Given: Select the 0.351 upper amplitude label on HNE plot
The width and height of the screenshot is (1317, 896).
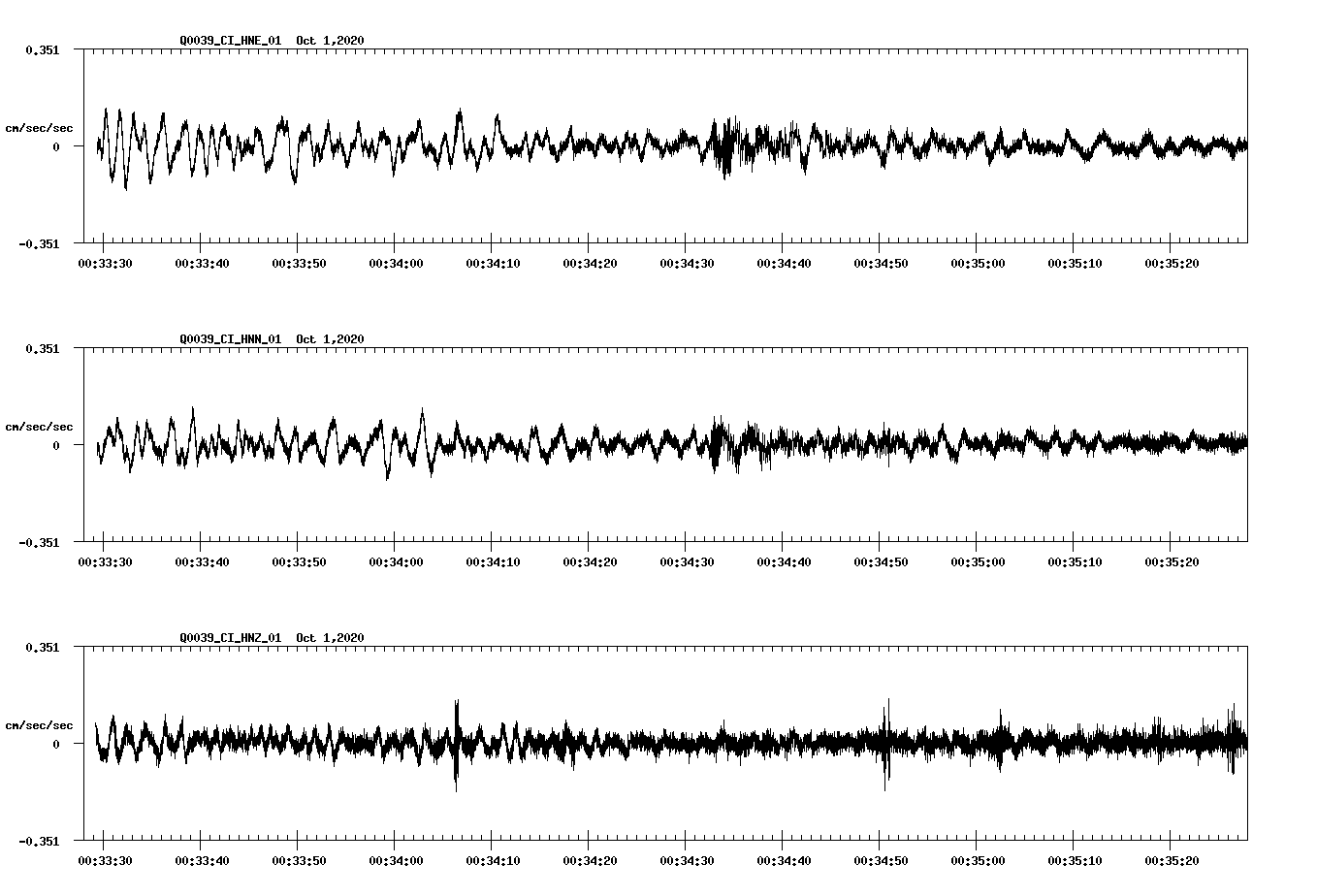Looking at the screenshot, I should pyautogui.click(x=45, y=49).
